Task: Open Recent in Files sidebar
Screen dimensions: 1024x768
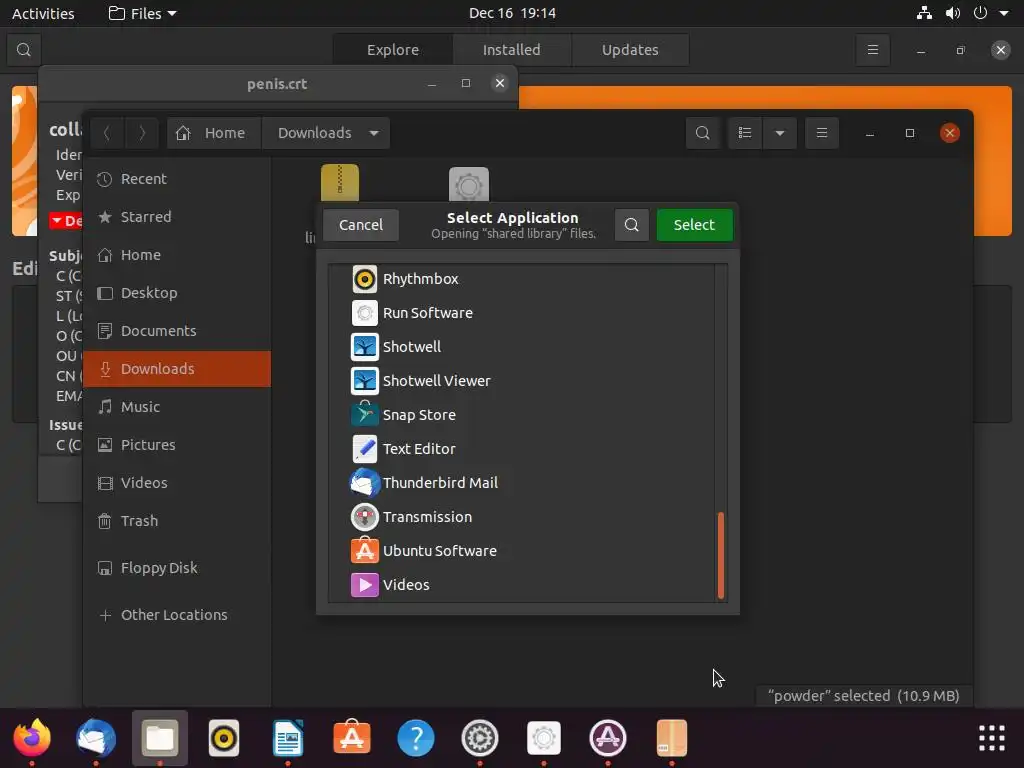Action: click(177, 179)
